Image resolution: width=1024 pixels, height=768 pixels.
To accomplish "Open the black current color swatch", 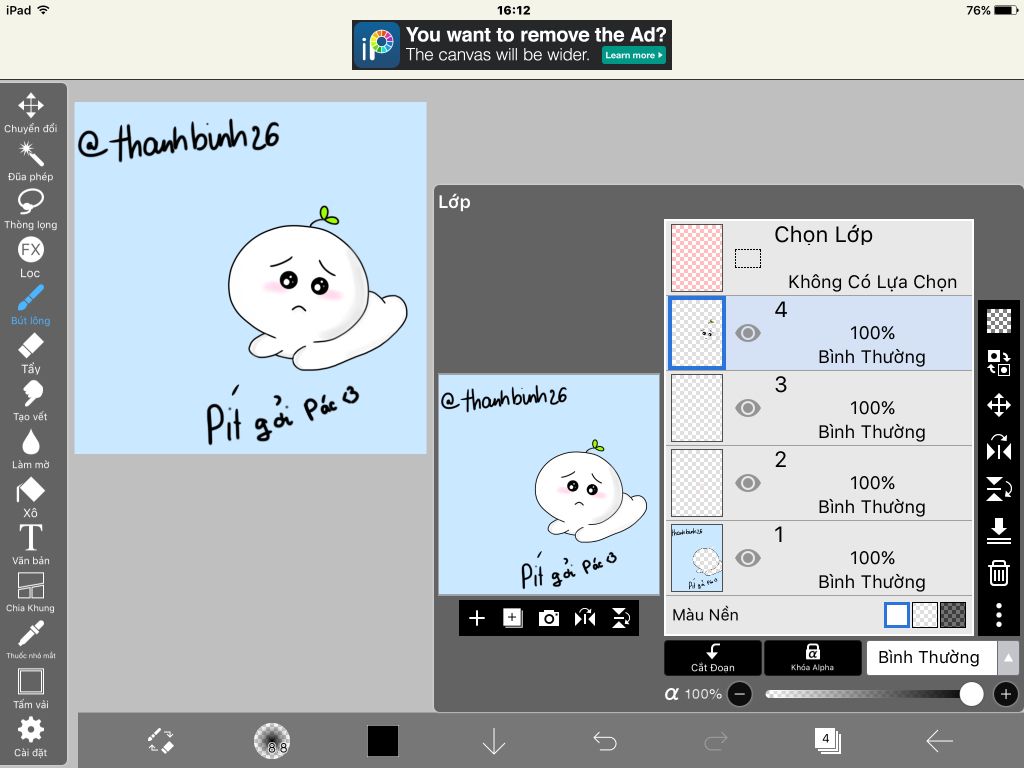I will 383,741.
